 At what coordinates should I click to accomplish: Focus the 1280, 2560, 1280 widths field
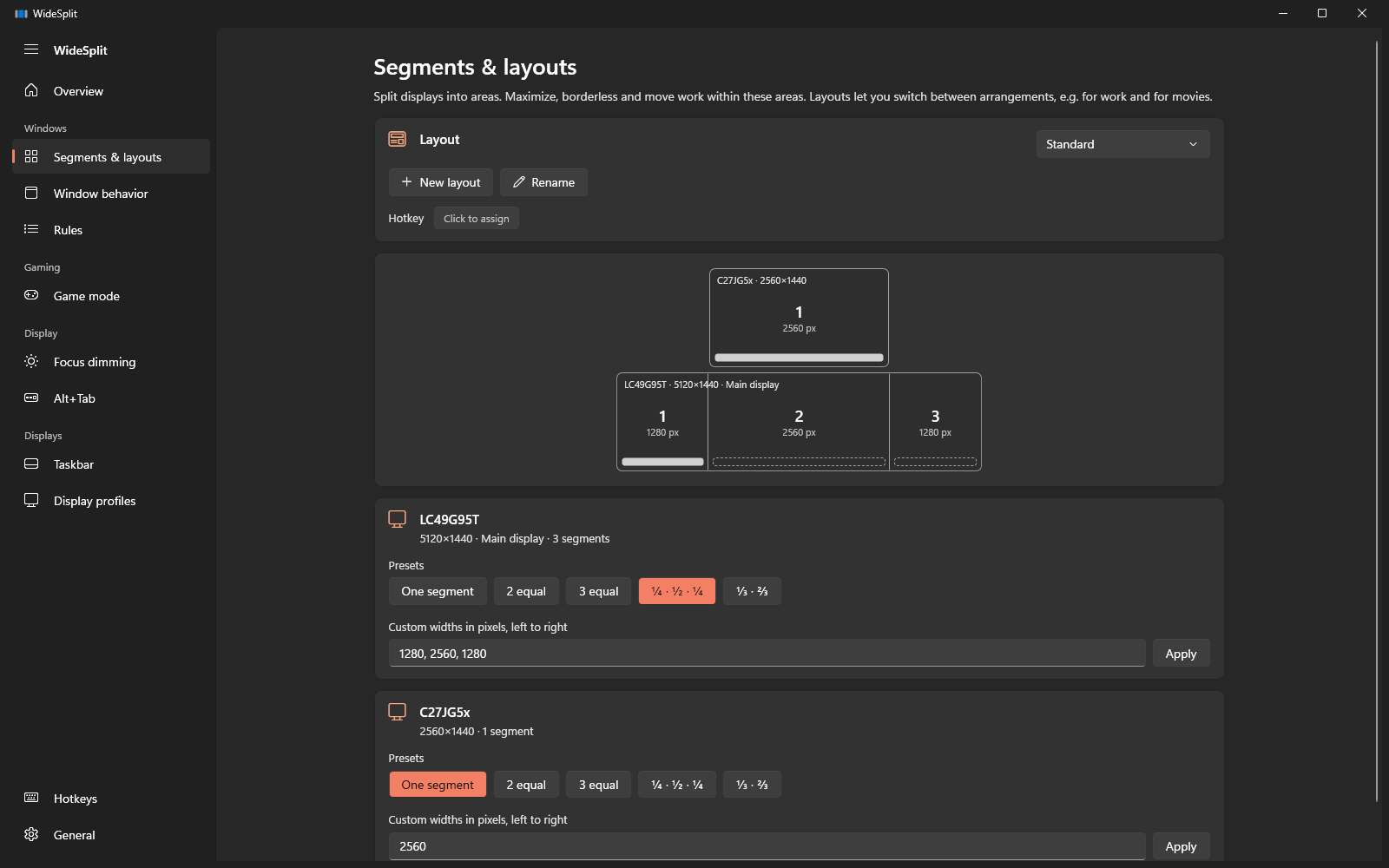[767, 654]
